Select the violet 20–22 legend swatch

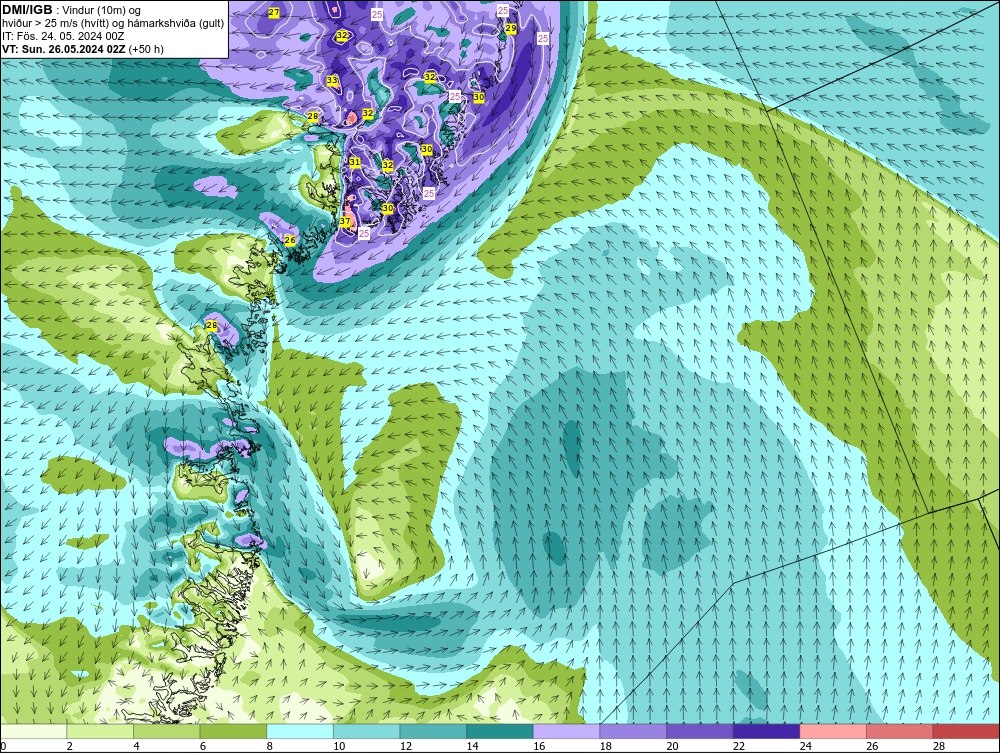[x=700, y=731]
